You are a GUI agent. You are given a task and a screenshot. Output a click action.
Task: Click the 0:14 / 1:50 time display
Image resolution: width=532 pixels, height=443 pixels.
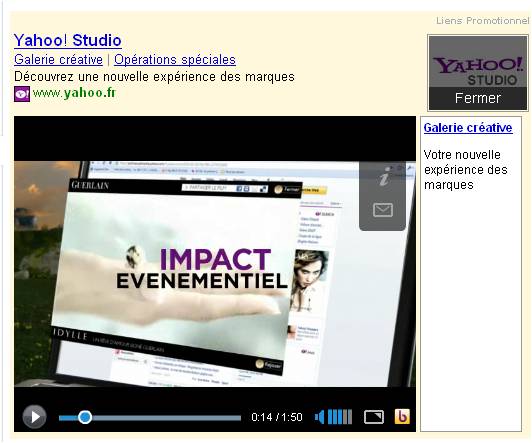tap(277, 417)
